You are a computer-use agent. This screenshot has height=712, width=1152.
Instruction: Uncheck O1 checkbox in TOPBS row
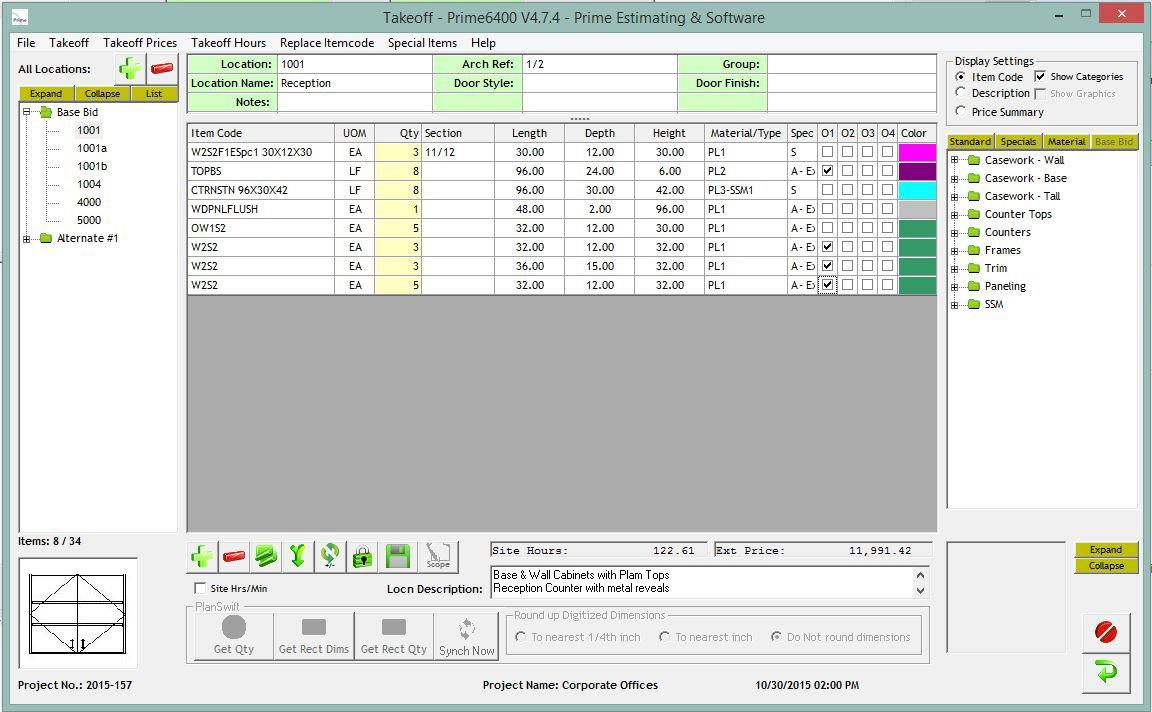coord(827,170)
